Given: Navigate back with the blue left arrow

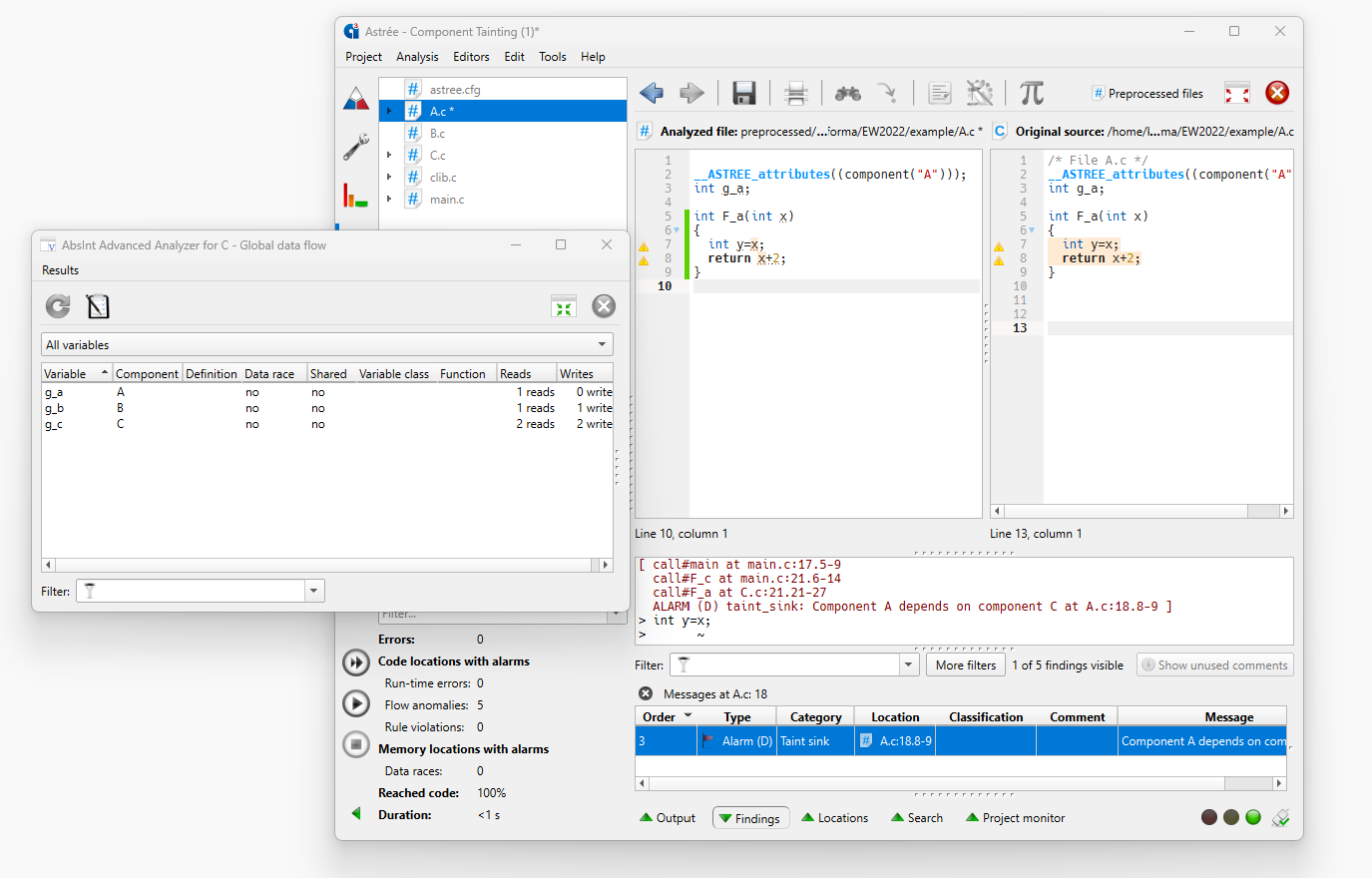Looking at the screenshot, I should [x=652, y=93].
